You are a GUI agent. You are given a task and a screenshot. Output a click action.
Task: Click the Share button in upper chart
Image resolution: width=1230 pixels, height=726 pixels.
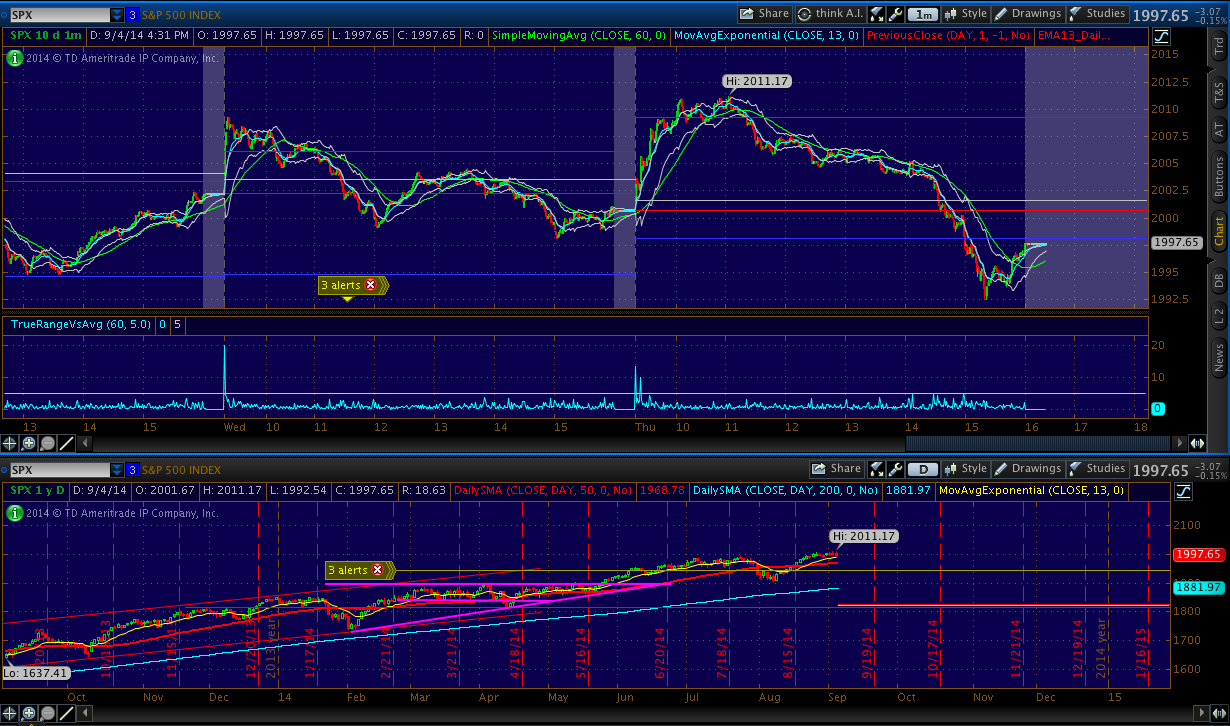tap(765, 14)
